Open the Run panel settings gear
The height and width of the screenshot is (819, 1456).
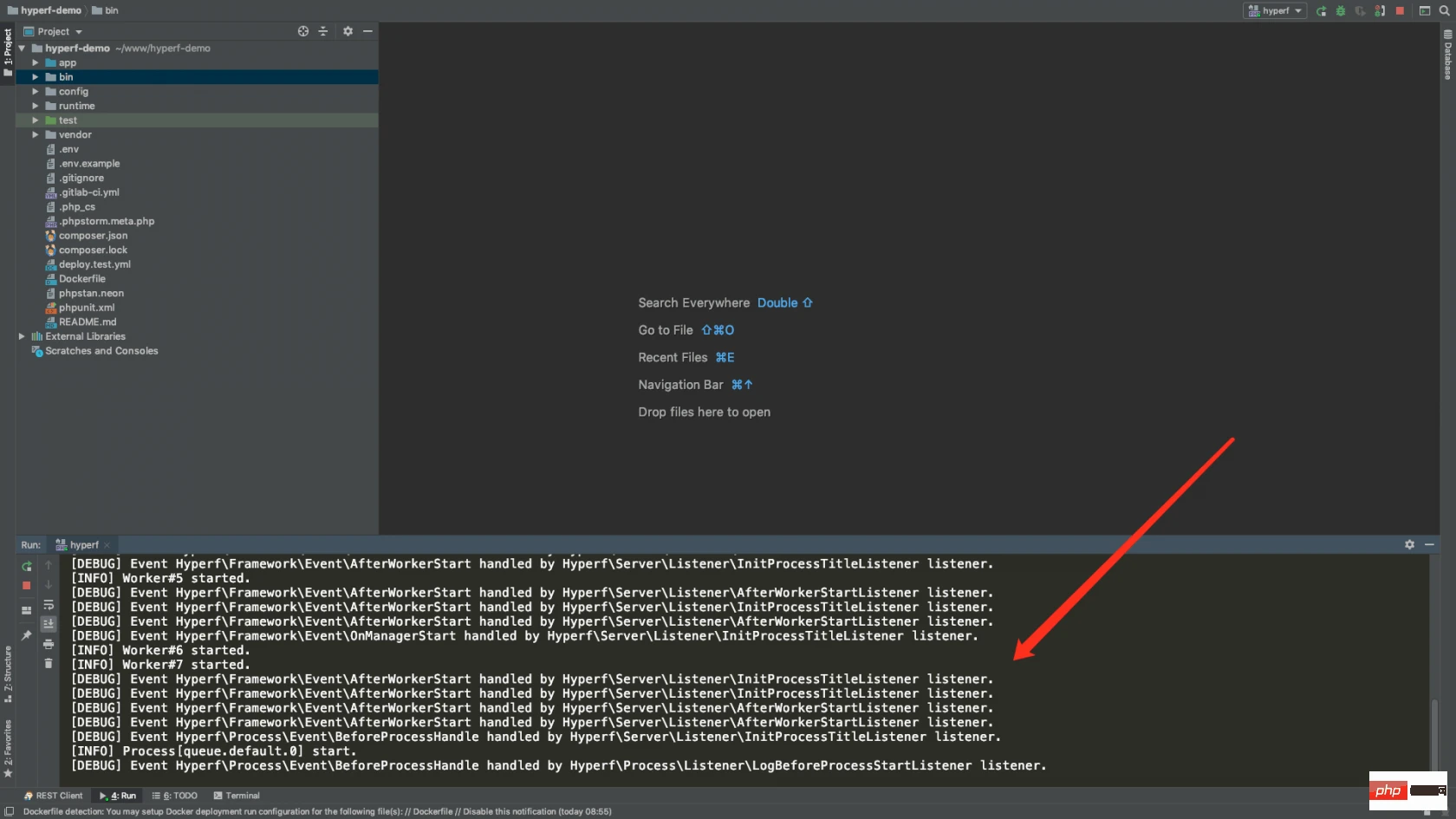tap(1410, 544)
